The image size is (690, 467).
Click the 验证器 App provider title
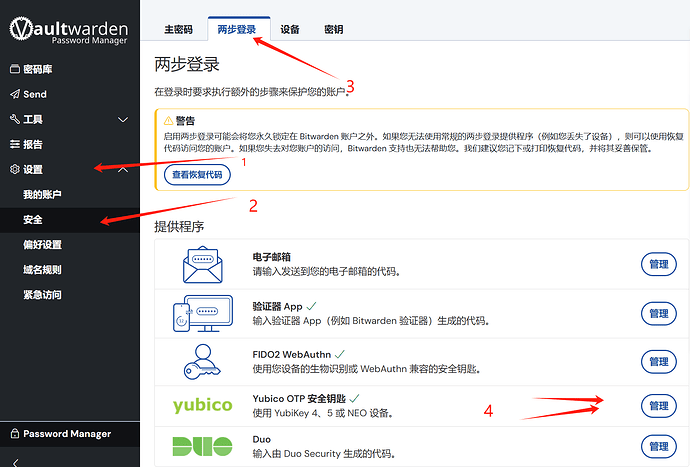[x=277, y=306]
